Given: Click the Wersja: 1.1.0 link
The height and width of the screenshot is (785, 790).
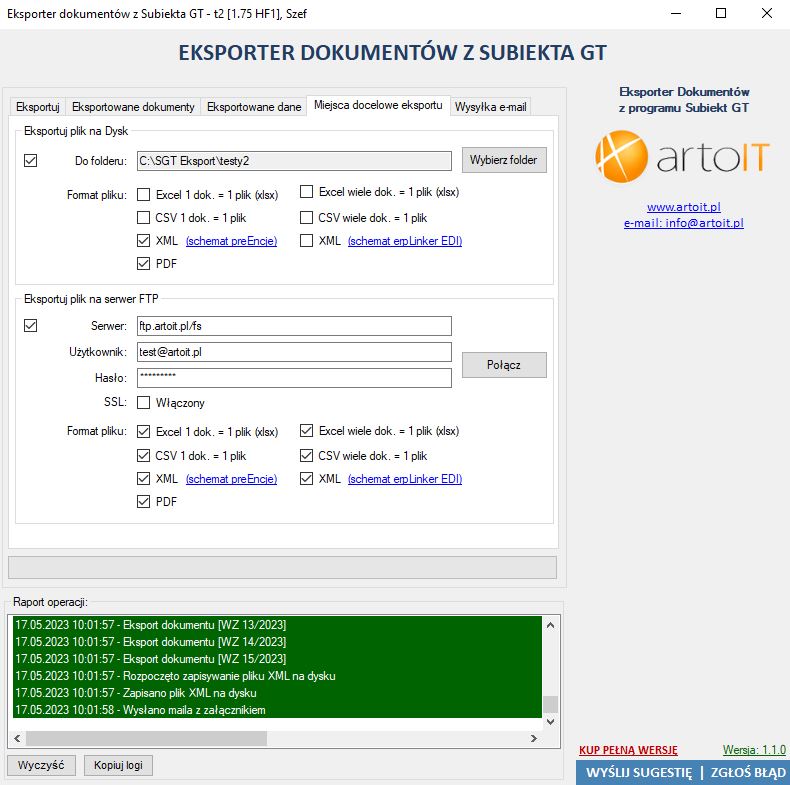Looking at the screenshot, I should click(x=754, y=750).
